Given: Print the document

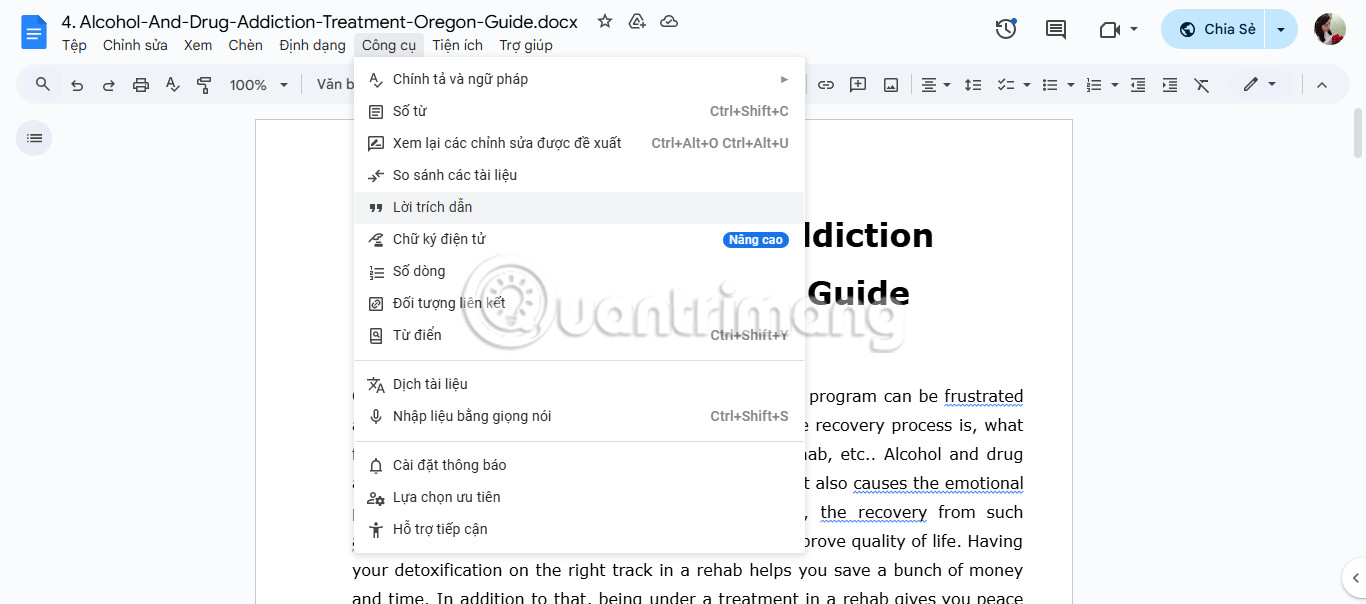Looking at the screenshot, I should [x=141, y=85].
